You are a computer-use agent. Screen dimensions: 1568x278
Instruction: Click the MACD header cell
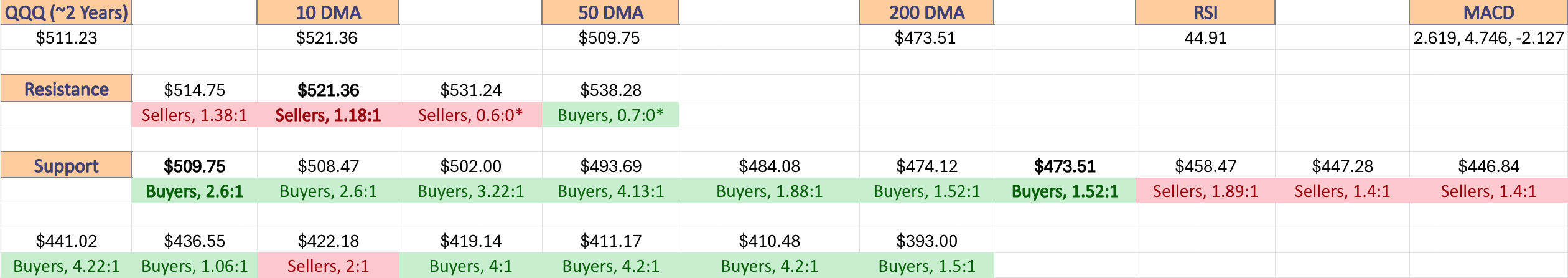(x=1488, y=12)
